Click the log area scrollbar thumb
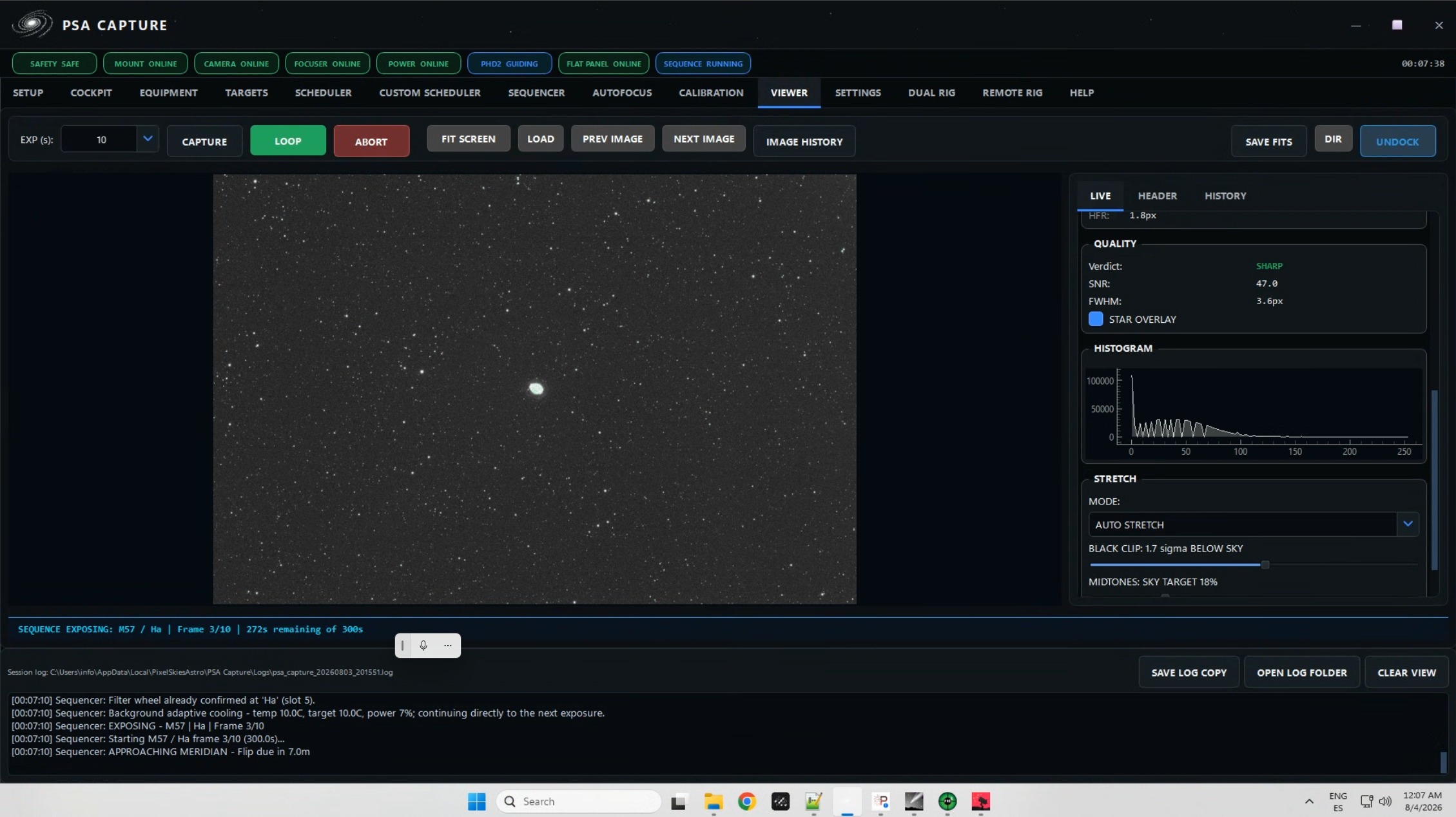Viewport: 1456px width, 817px height. [1443, 762]
